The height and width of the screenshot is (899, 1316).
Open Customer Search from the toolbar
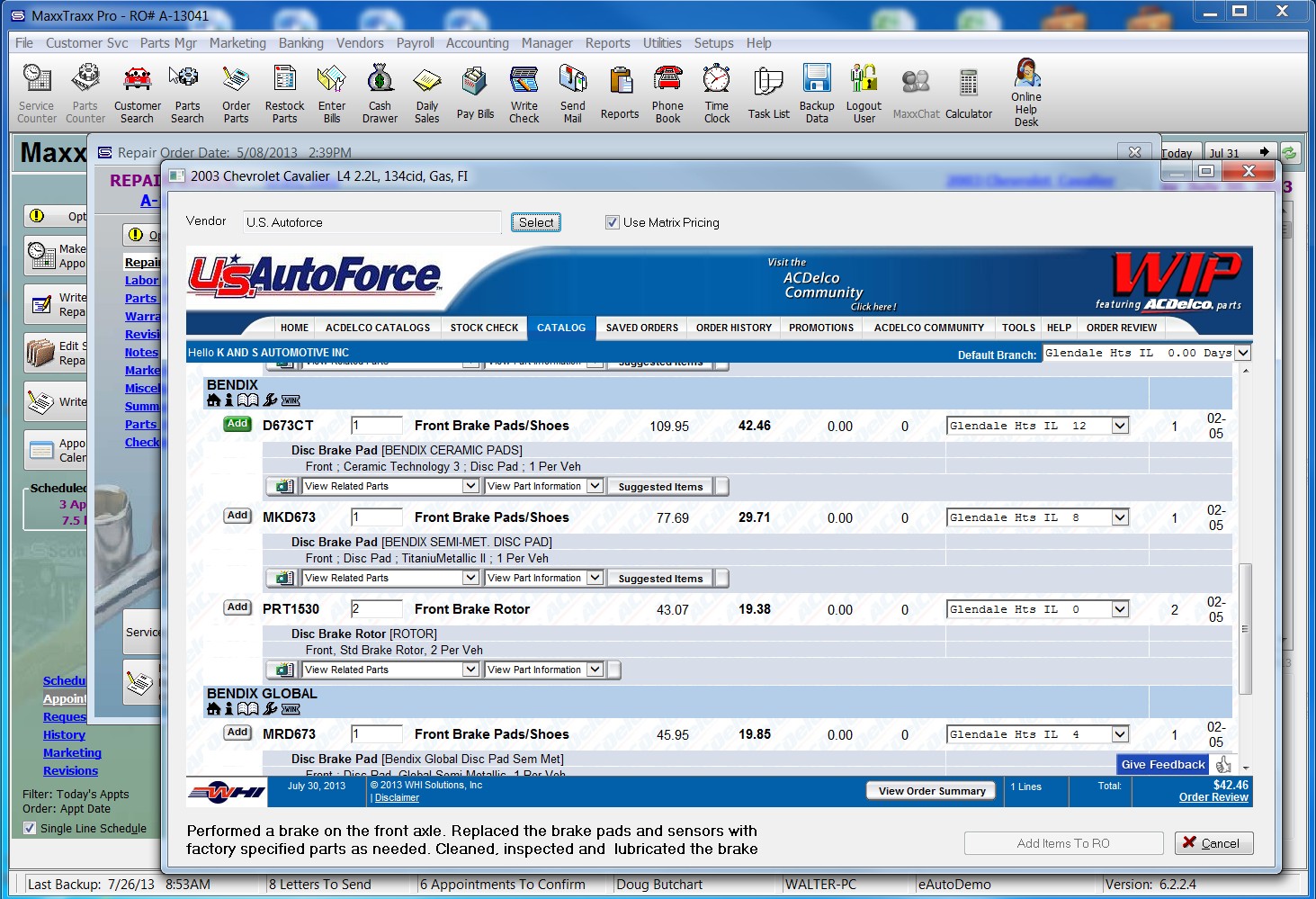pos(137,94)
